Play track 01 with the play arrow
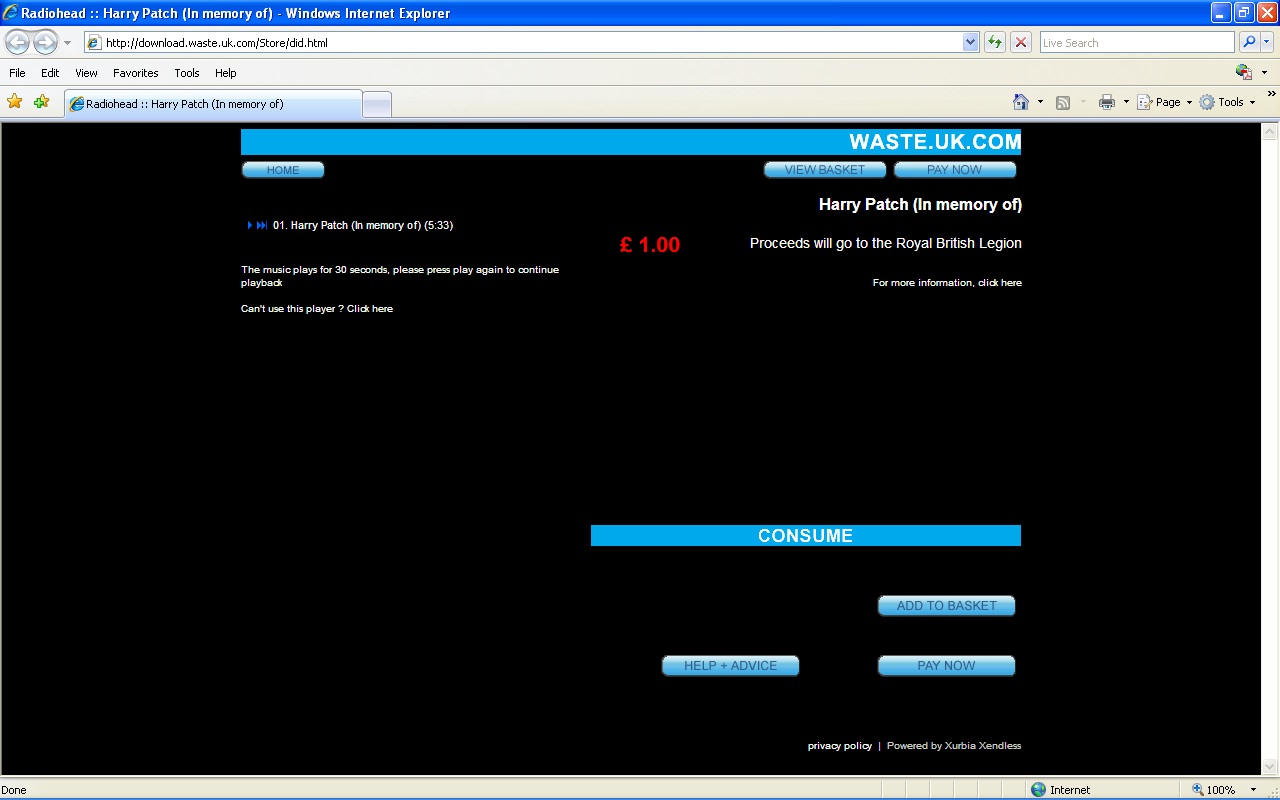Viewport: 1280px width, 800px height. click(x=250, y=225)
